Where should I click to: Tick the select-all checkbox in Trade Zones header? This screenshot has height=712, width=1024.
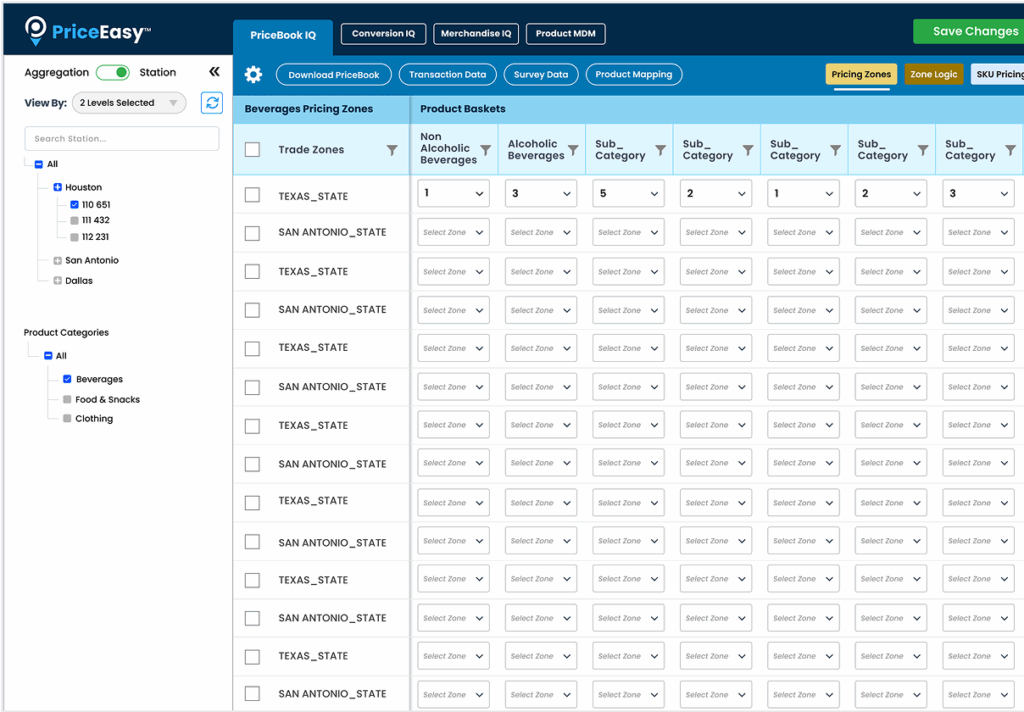[x=252, y=150]
